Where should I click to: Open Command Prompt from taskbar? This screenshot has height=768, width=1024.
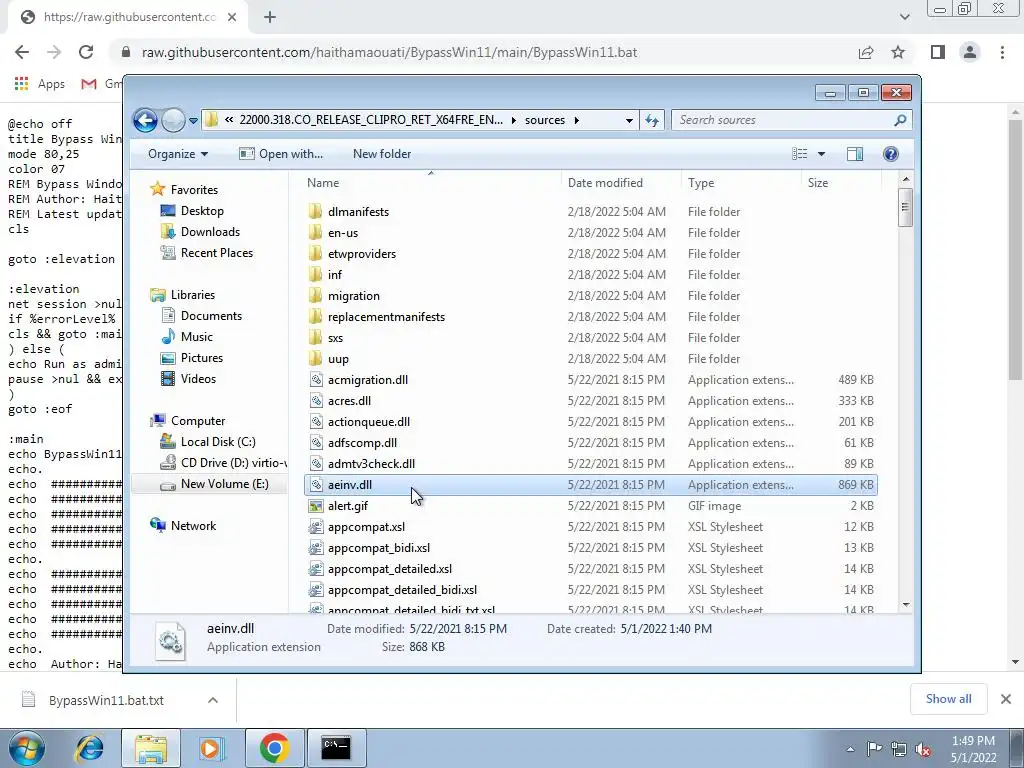coord(336,748)
